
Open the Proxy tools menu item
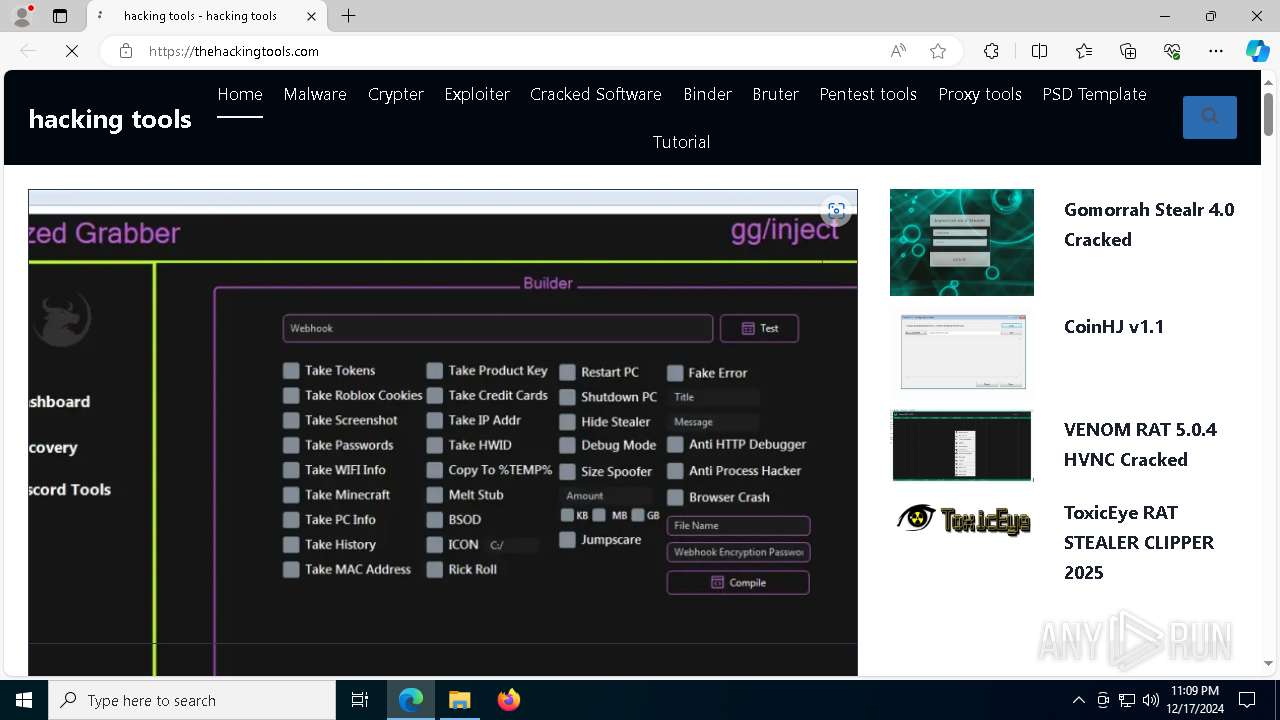(x=980, y=94)
